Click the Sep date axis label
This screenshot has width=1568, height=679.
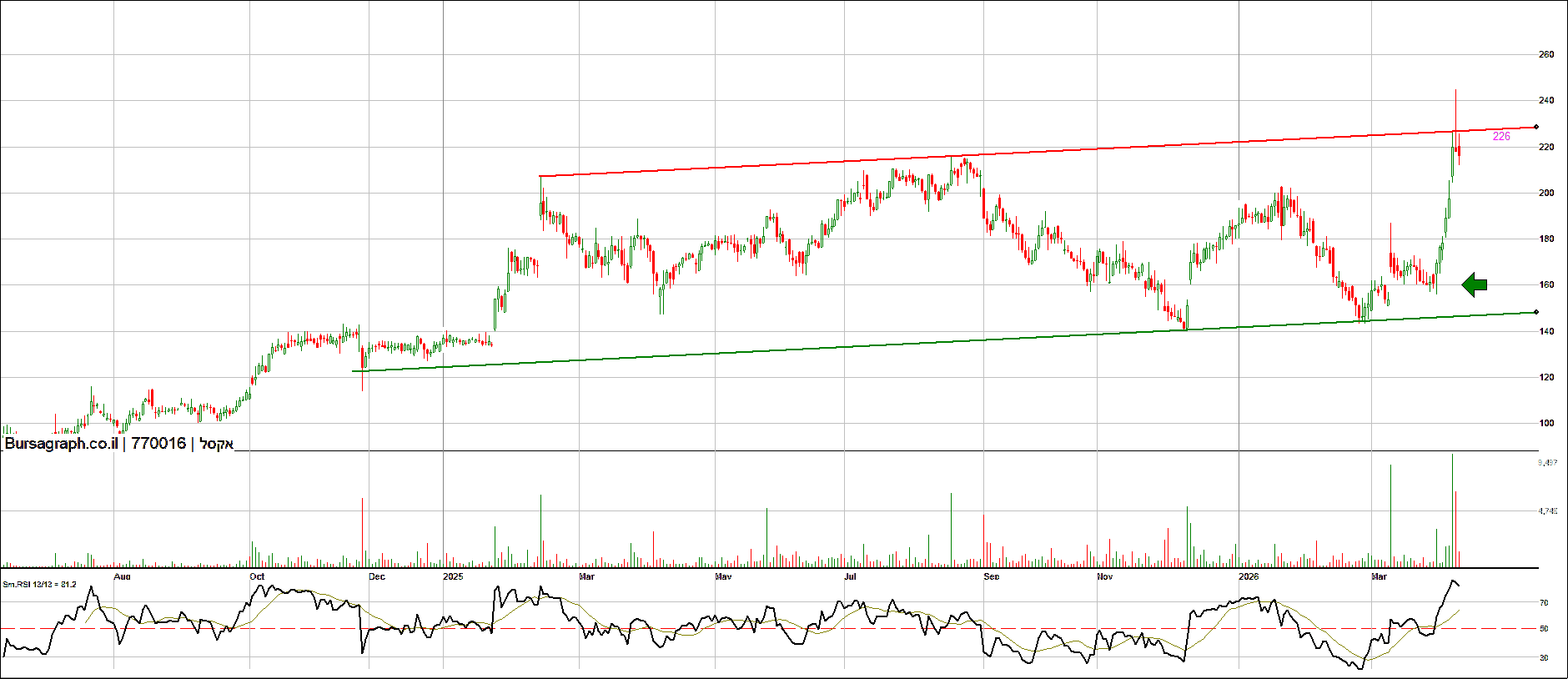coord(992,577)
